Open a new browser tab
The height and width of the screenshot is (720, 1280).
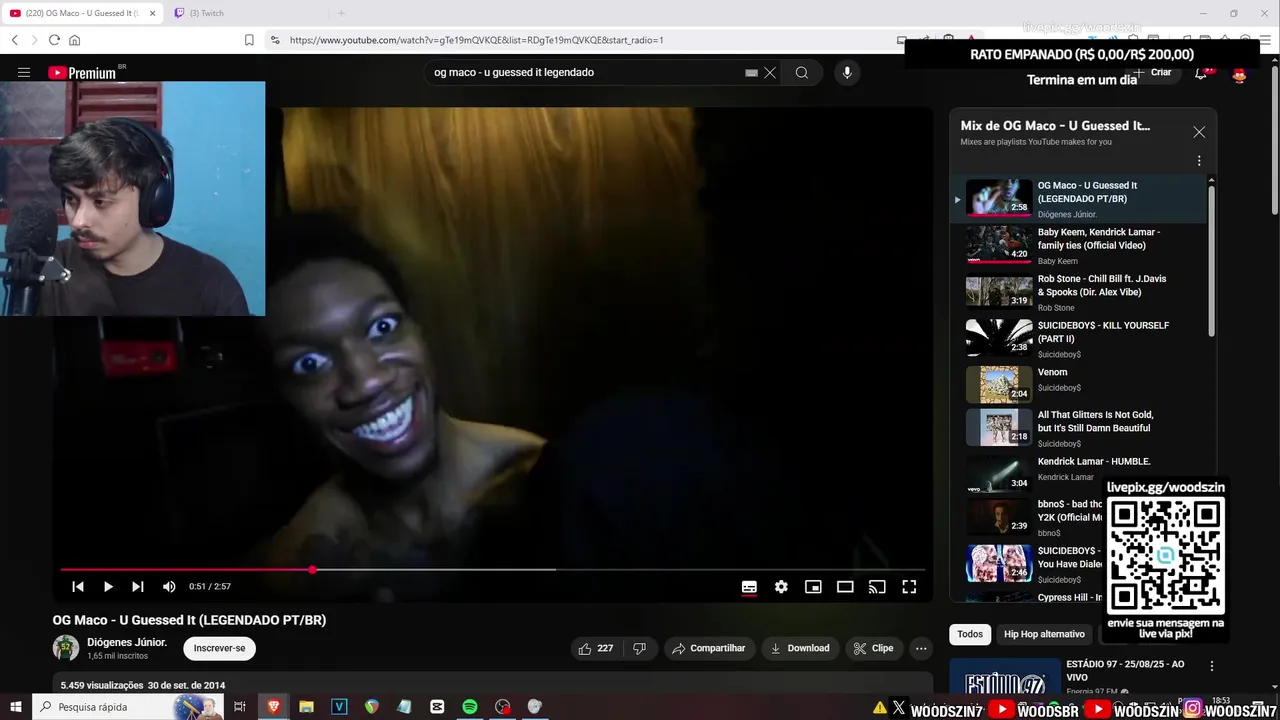pos(341,13)
